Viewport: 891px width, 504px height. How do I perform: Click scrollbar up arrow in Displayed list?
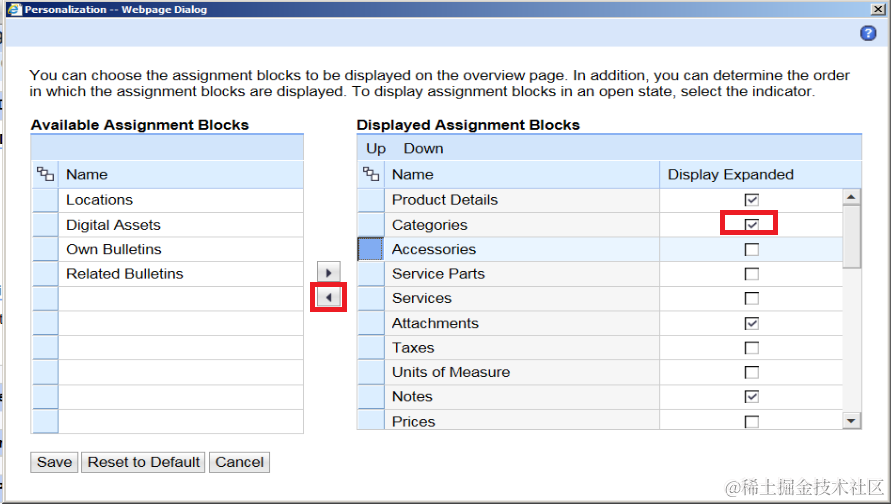pyautogui.click(x=851, y=197)
